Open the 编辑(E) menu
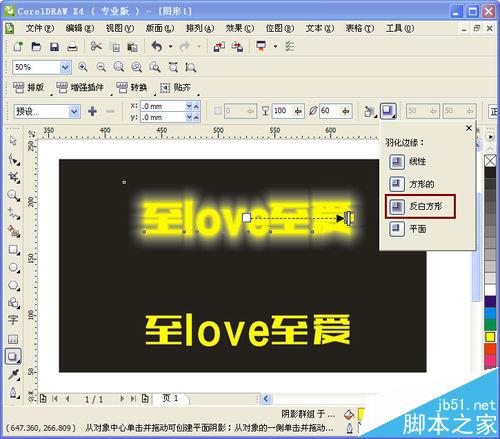The image size is (500, 439). (x=80, y=28)
